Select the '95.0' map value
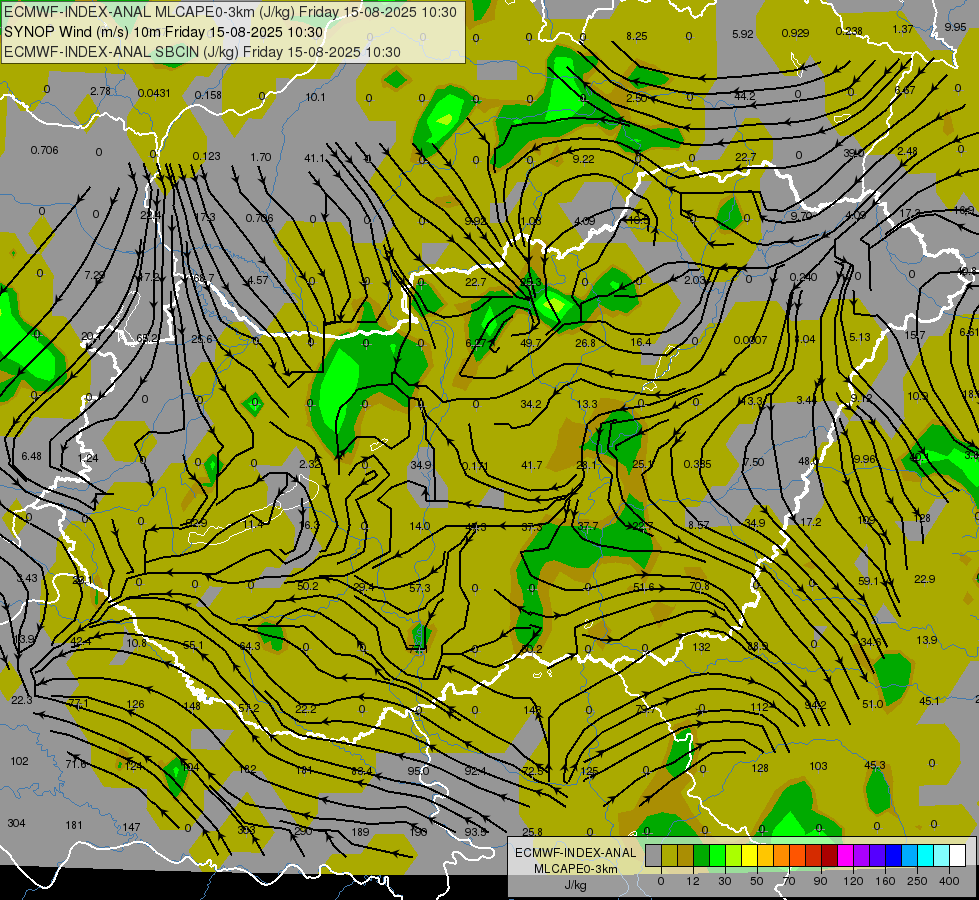 [x=418, y=771]
